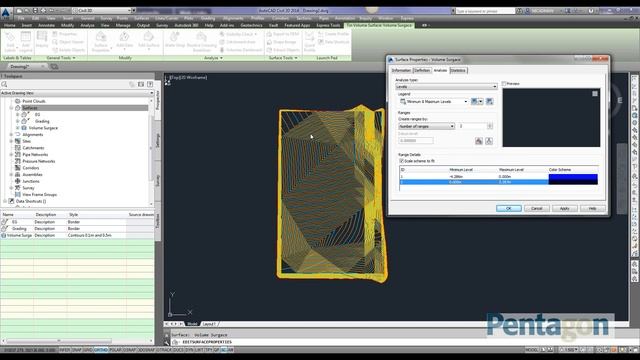Image resolution: width=640 pixels, height=360 pixels.
Task: Toggle DYN input in status bar
Action: [189, 350]
